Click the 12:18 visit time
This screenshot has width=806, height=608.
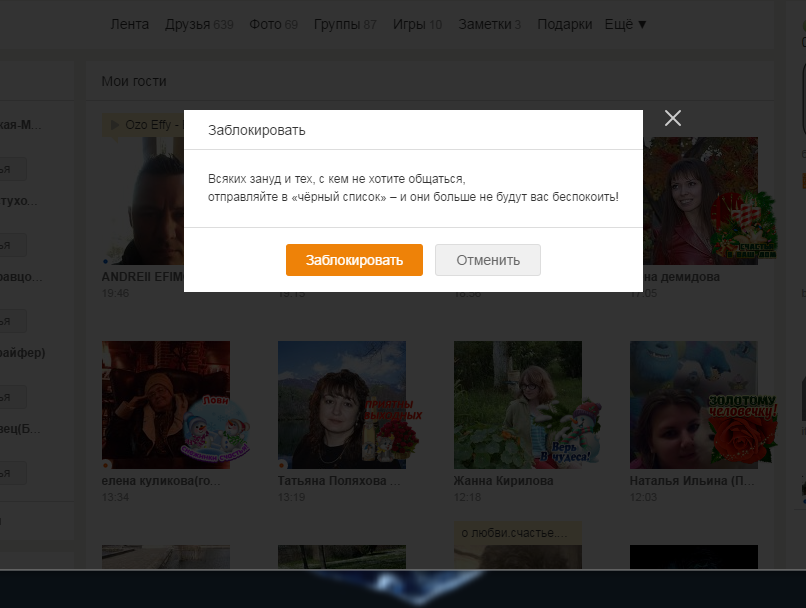coord(467,497)
